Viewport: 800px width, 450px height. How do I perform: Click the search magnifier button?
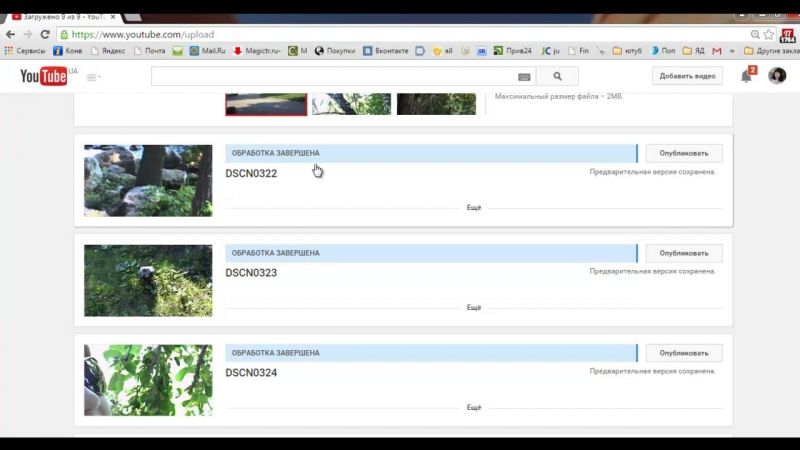(557, 77)
